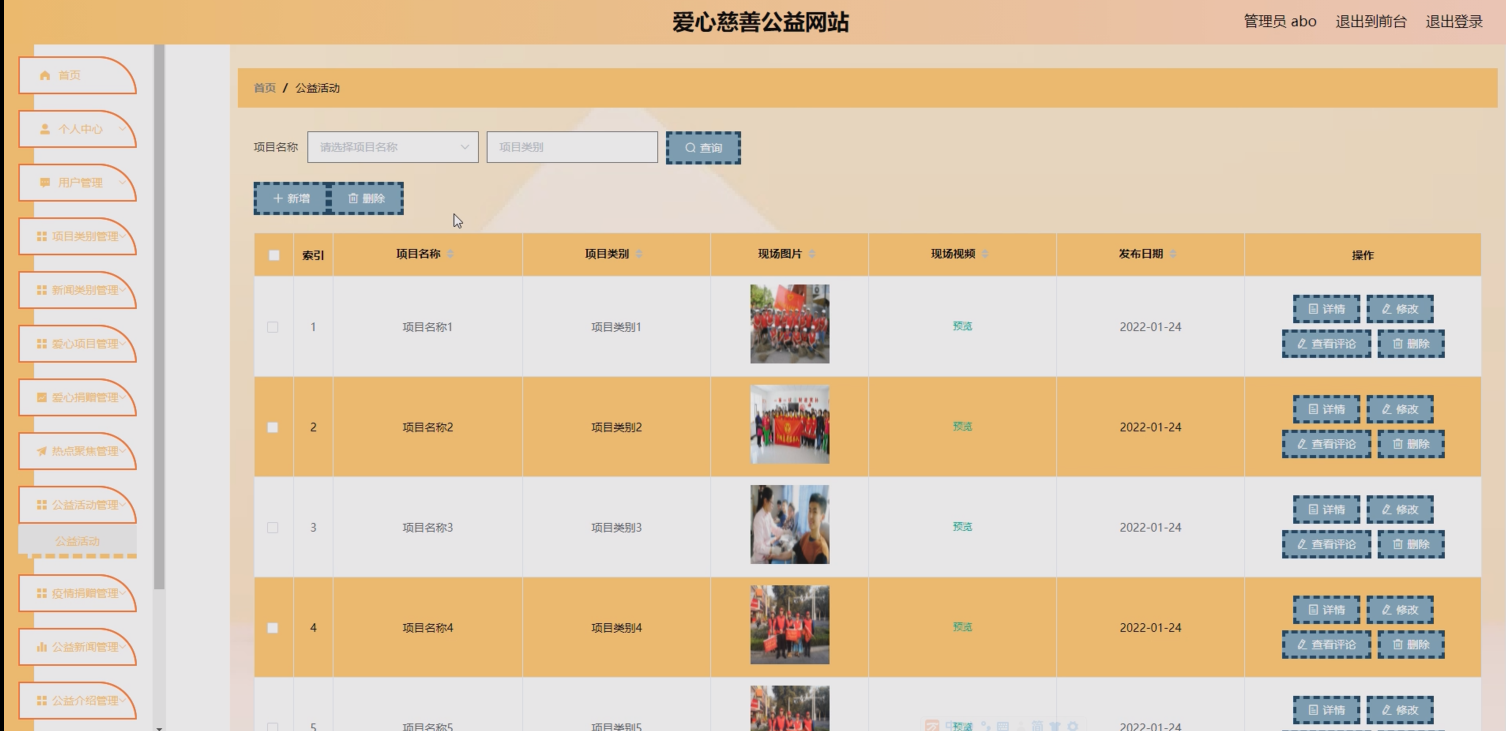View comments for 项目名称3 via 查看评论
Viewport: 1506px width, 731px height.
click(x=1327, y=544)
